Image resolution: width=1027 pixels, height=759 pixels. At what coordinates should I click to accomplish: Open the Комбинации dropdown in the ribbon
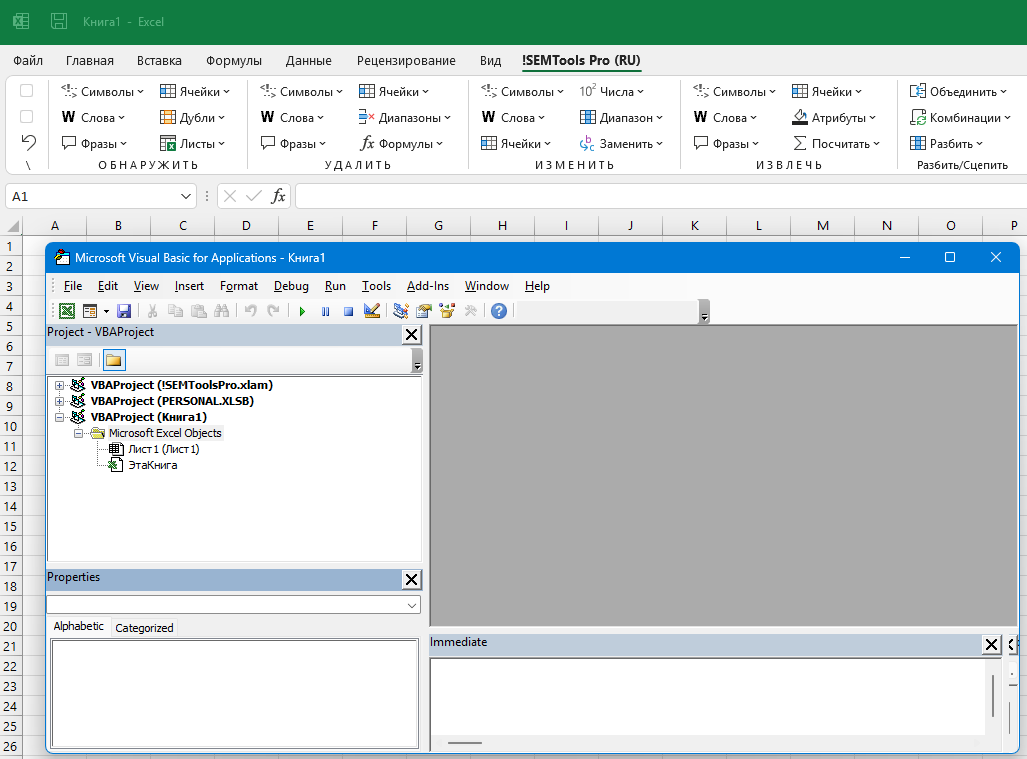pos(960,118)
